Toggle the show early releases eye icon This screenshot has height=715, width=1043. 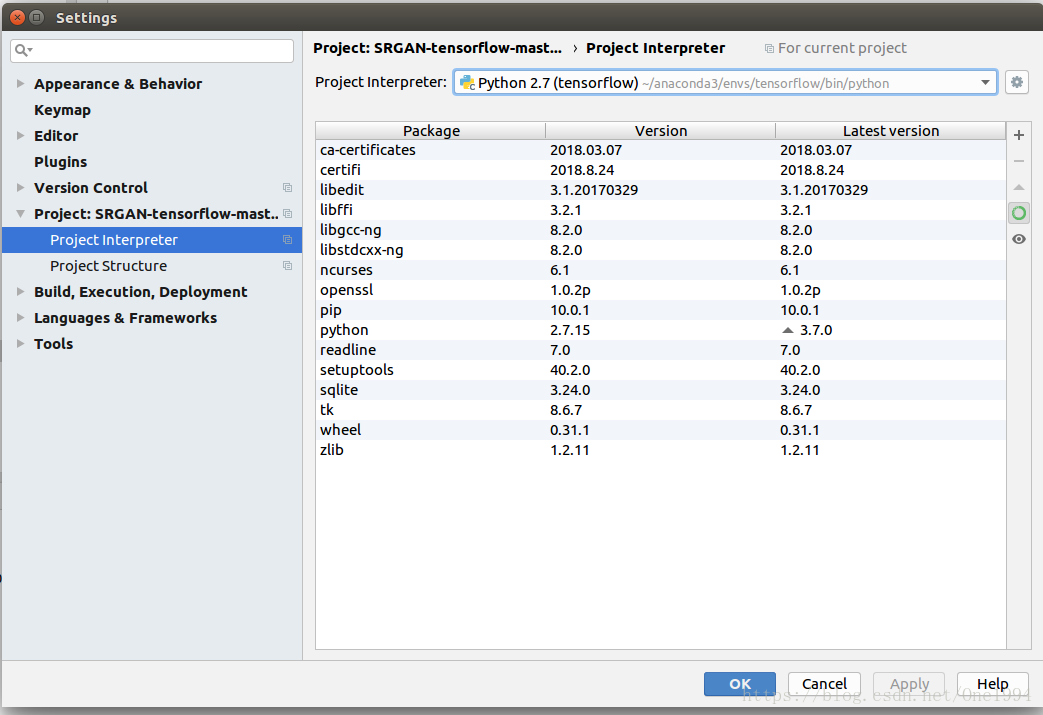coord(1018,239)
